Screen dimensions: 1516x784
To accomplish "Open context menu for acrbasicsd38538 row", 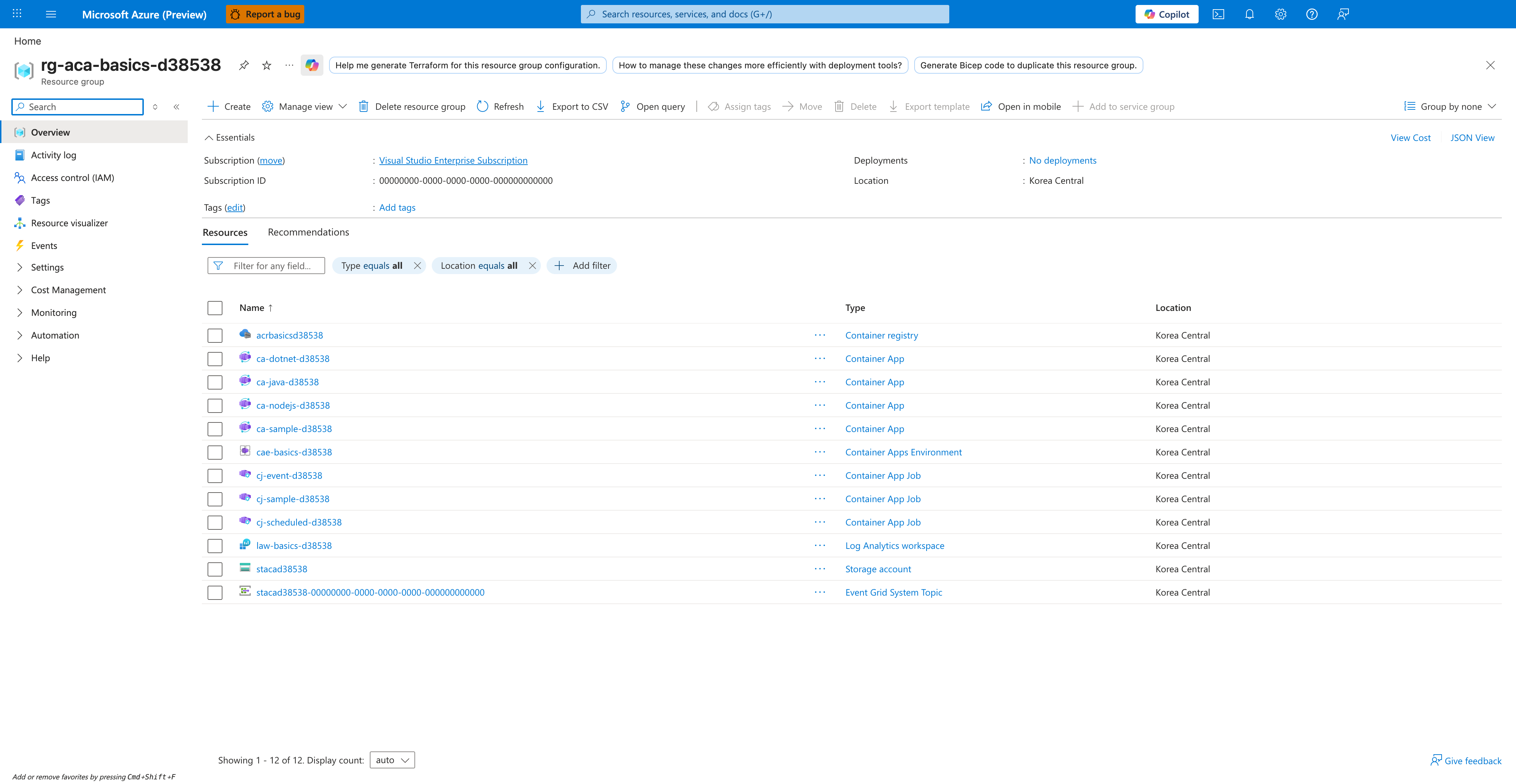I will [x=820, y=335].
